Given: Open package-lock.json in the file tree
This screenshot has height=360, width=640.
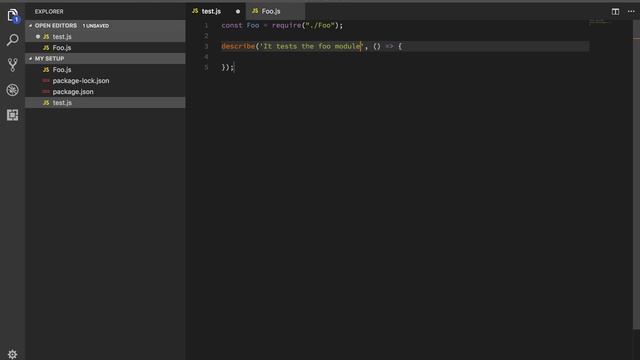Looking at the screenshot, I should [105, 80].
